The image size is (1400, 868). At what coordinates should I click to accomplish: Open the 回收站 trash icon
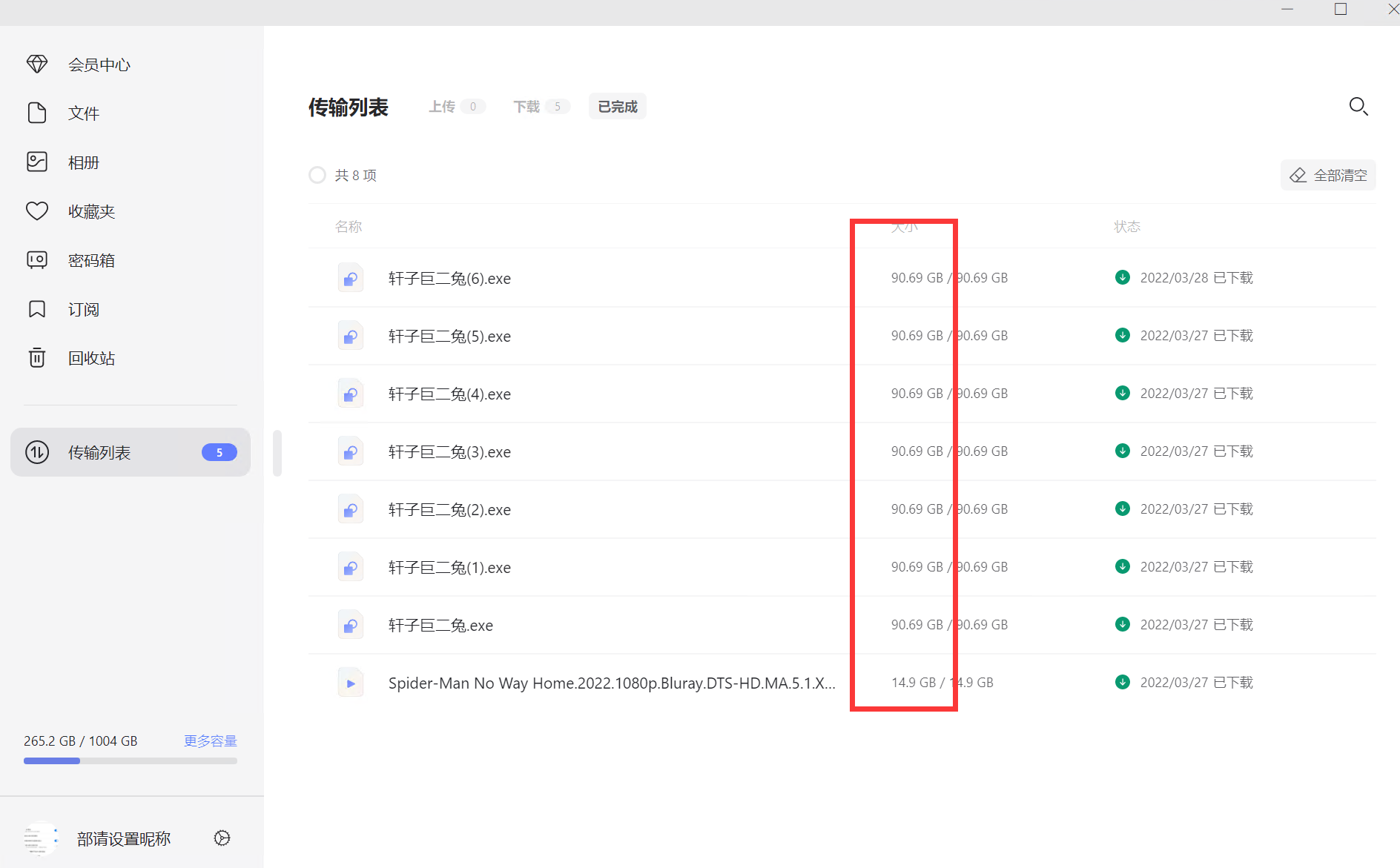37,358
